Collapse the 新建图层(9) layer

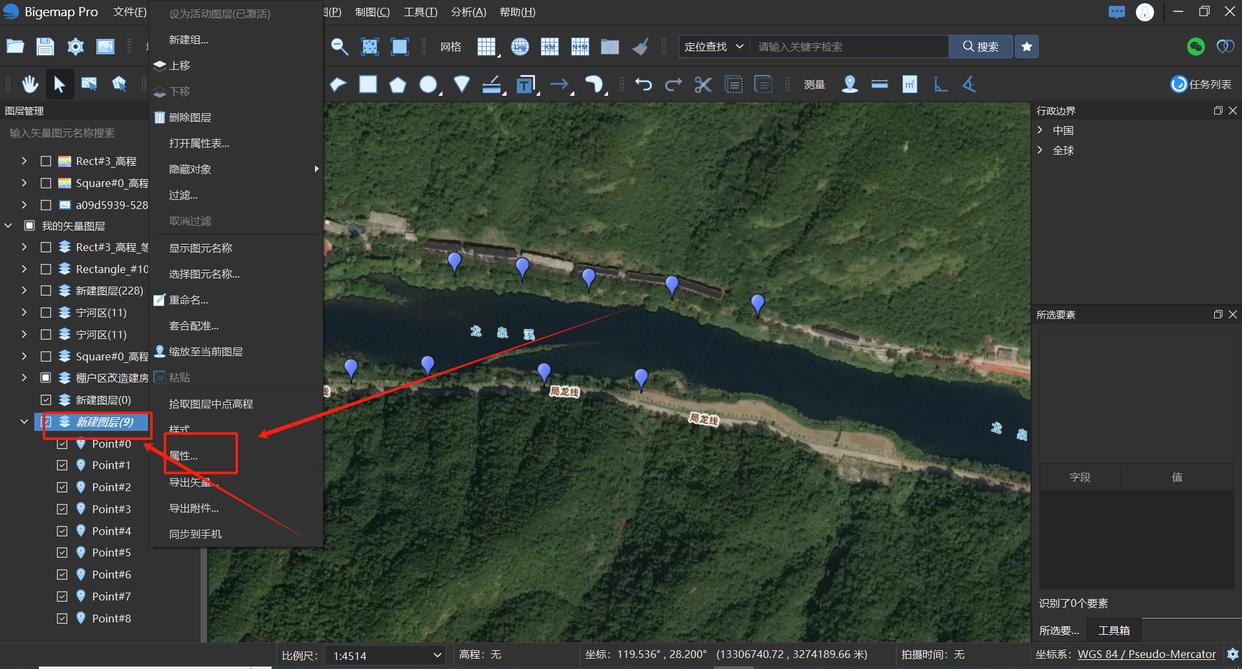[24, 422]
